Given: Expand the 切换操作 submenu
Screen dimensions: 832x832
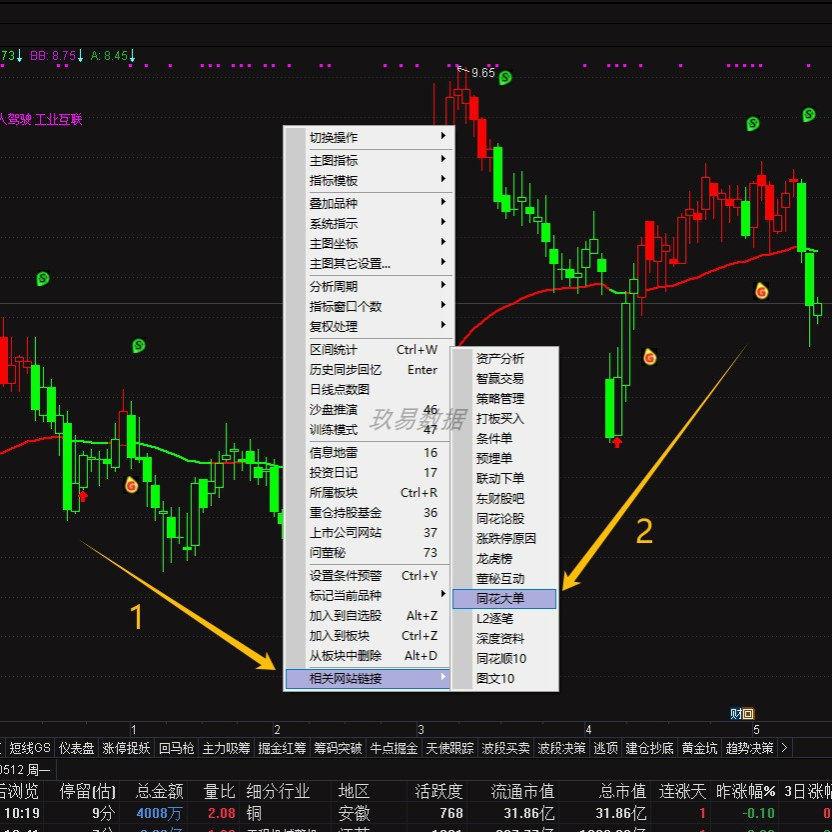Looking at the screenshot, I should tap(368, 137).
